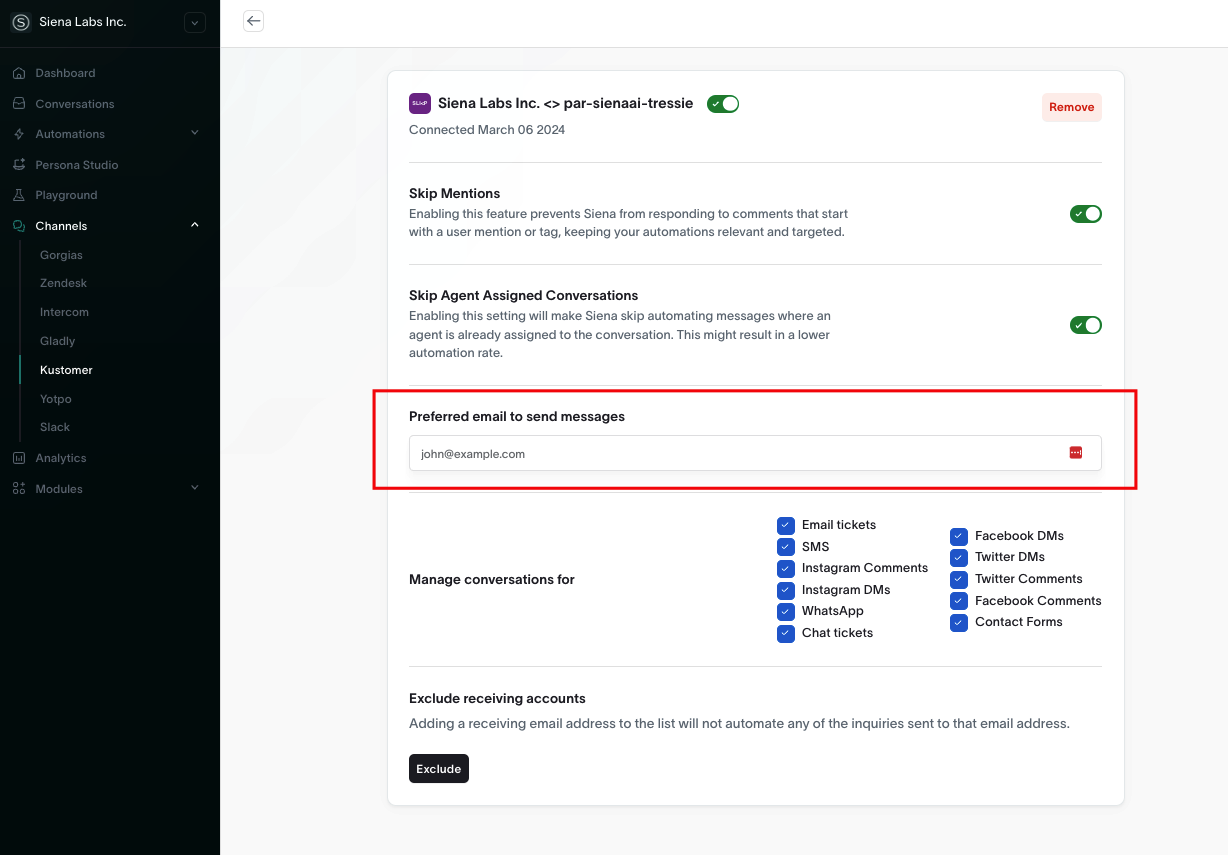Select the Yotpo channel

click(x=56, y=399)
